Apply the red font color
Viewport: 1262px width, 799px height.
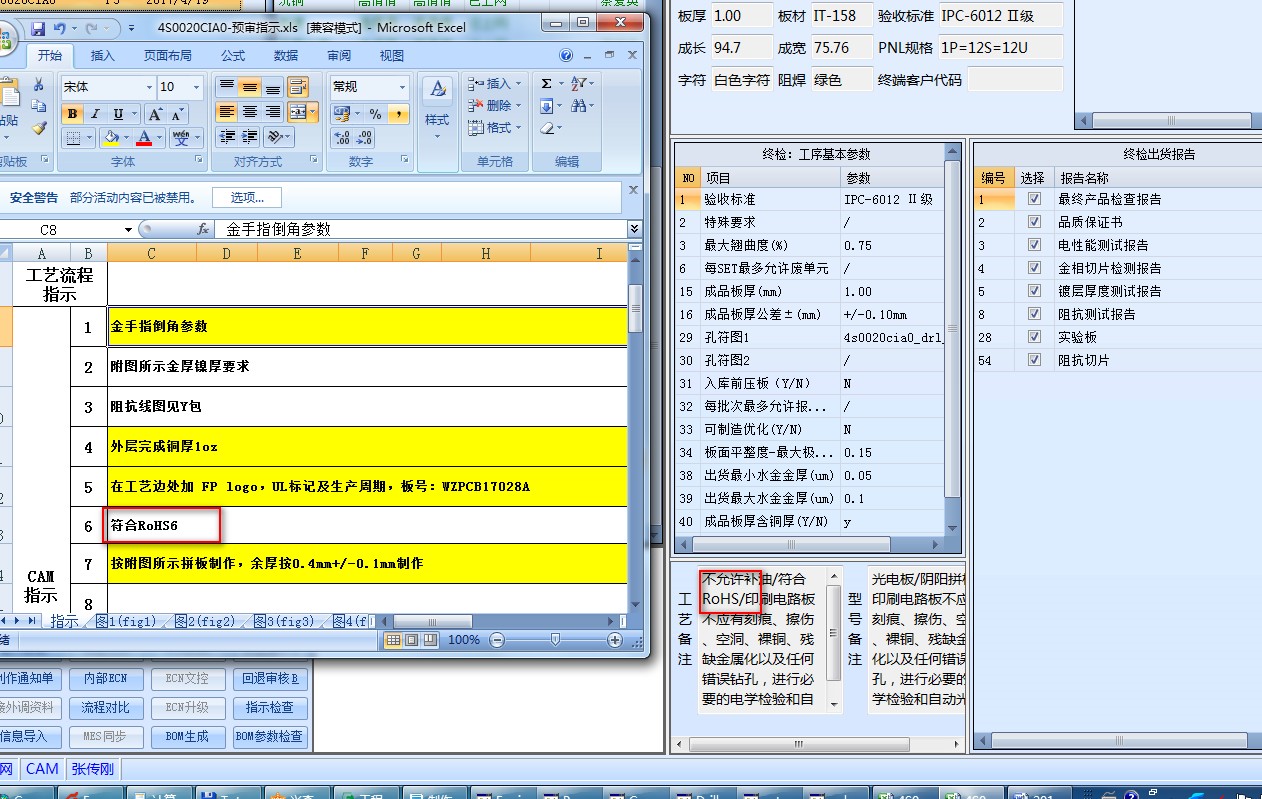tap(145, 137)
